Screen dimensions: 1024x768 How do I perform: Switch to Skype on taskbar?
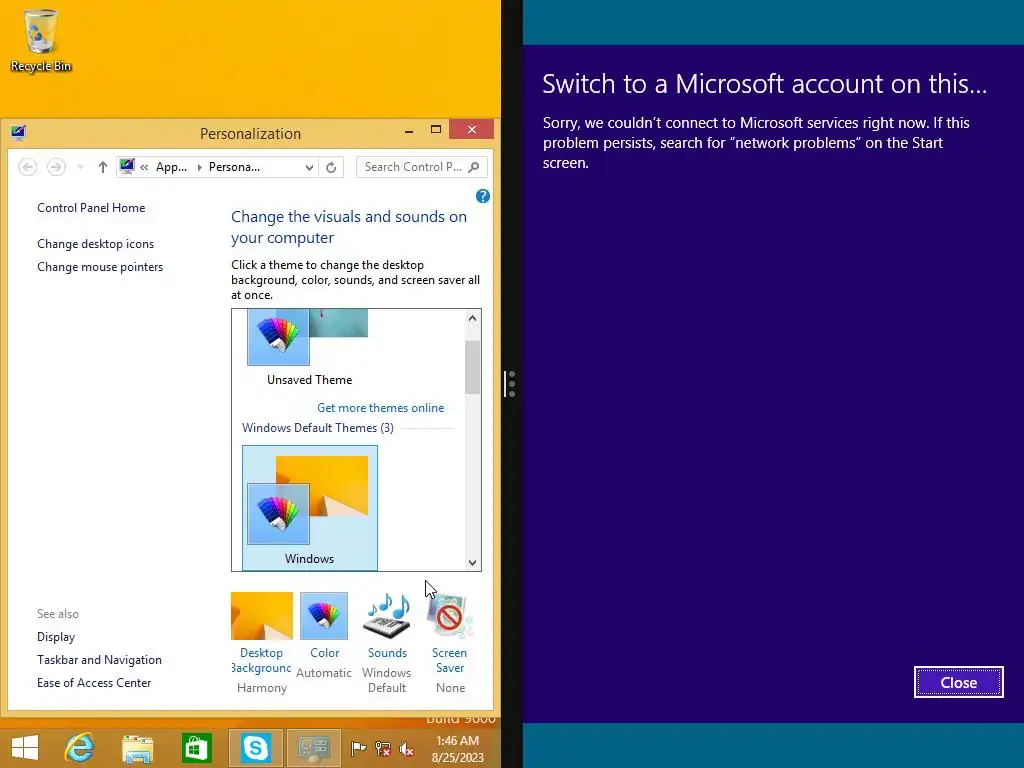coord(255,748)
